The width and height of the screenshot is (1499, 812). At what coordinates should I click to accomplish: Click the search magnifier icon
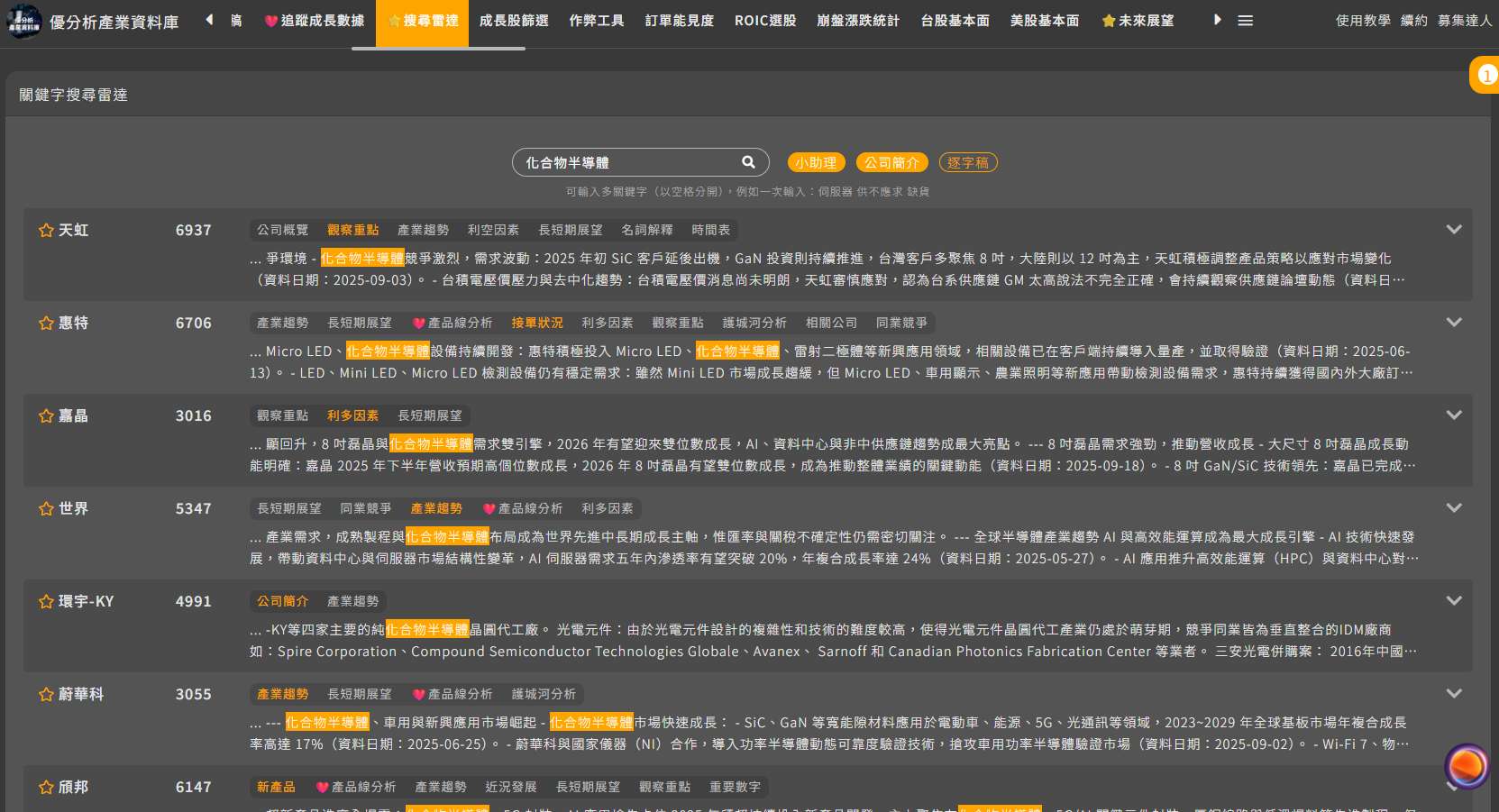tap(748, 162)
